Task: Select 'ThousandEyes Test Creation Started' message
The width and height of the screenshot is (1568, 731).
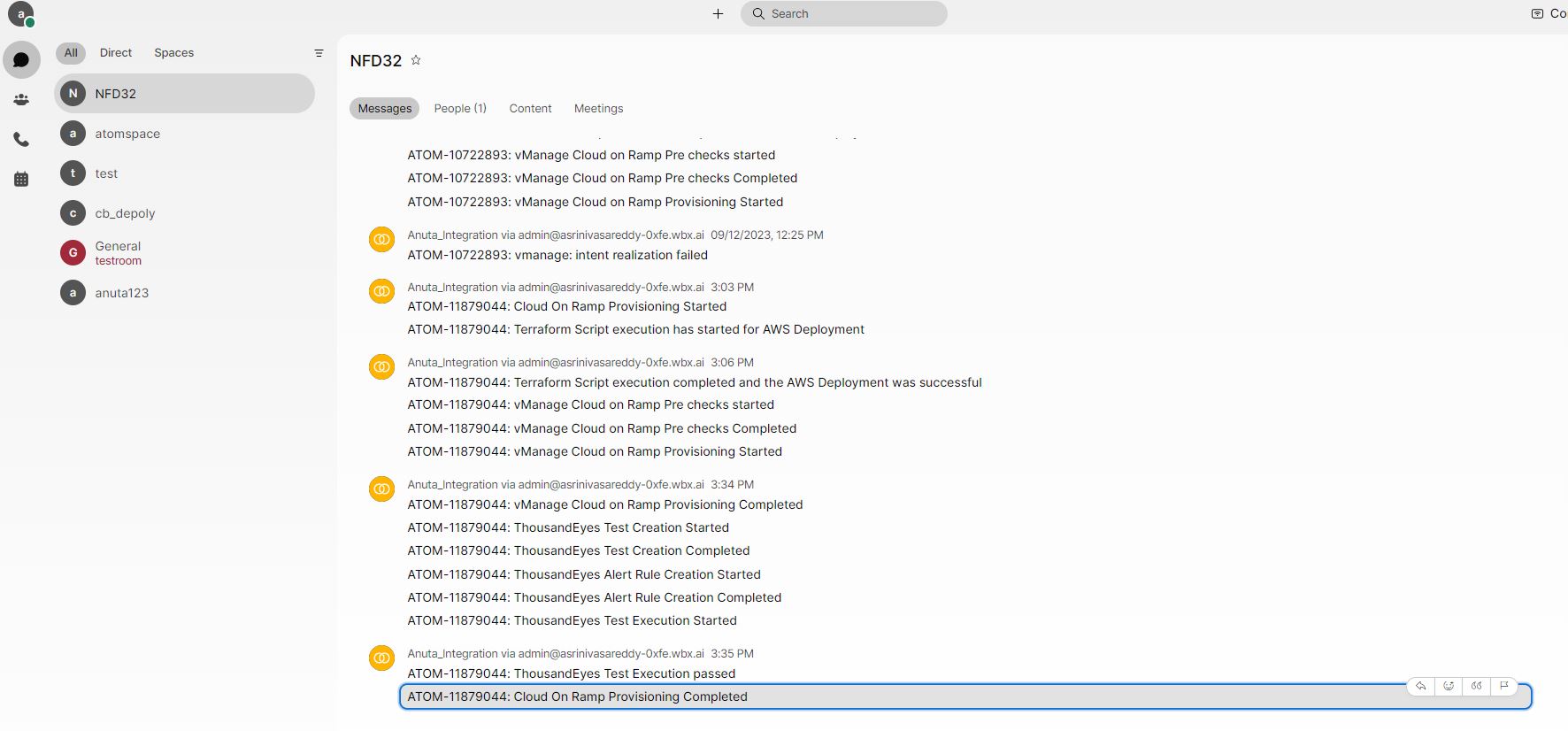Action: 568,527
